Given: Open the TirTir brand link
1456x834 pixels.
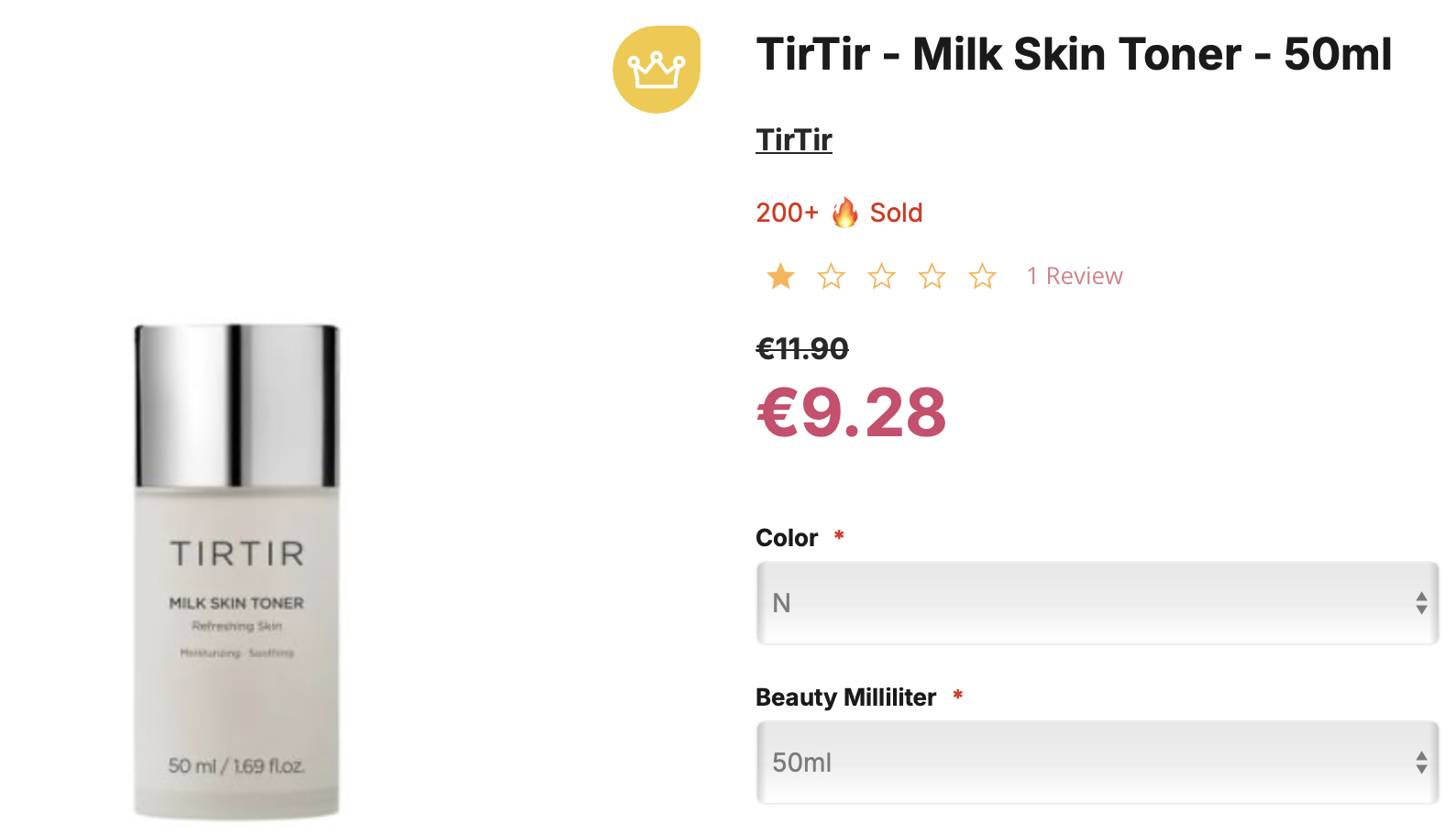Looking at the screenshot, I should [x=794, y=140].
